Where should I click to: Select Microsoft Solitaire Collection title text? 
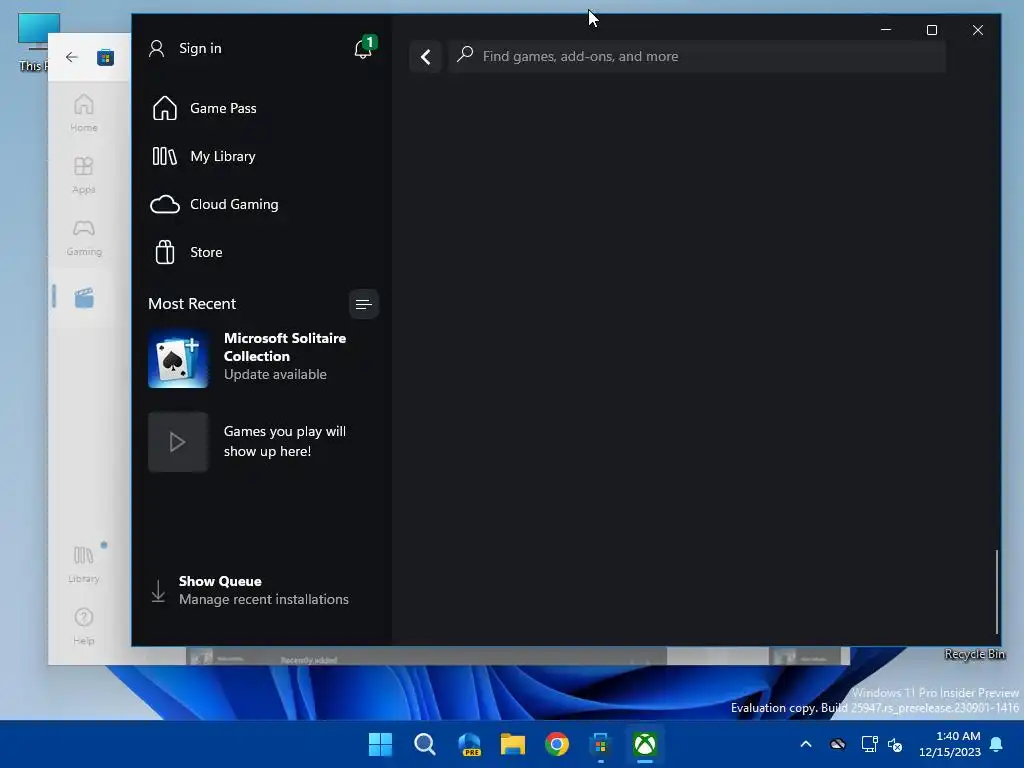[285, 347]
